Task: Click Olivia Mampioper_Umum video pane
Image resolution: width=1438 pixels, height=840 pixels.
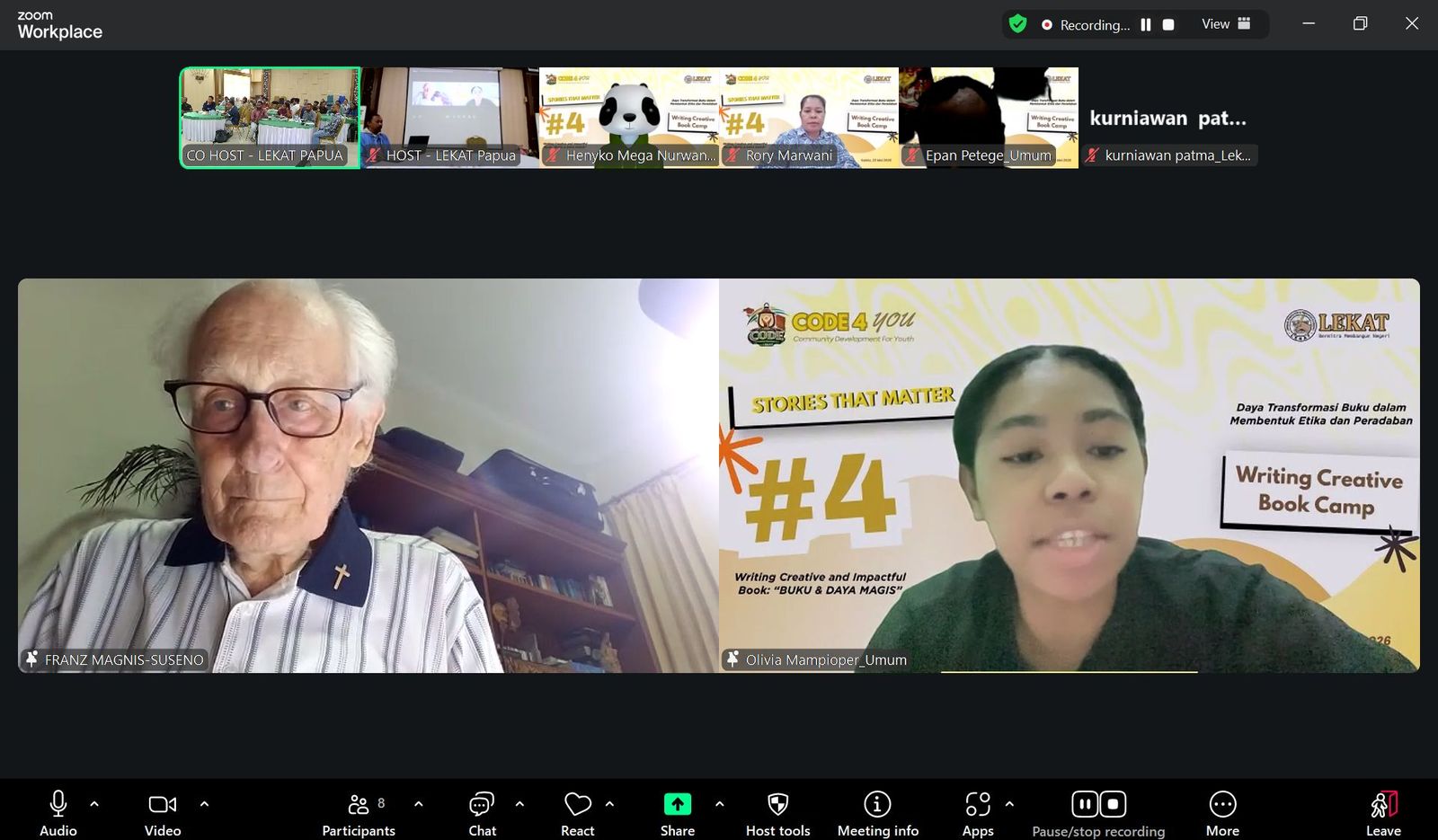Action: (x=1070, y=475)
